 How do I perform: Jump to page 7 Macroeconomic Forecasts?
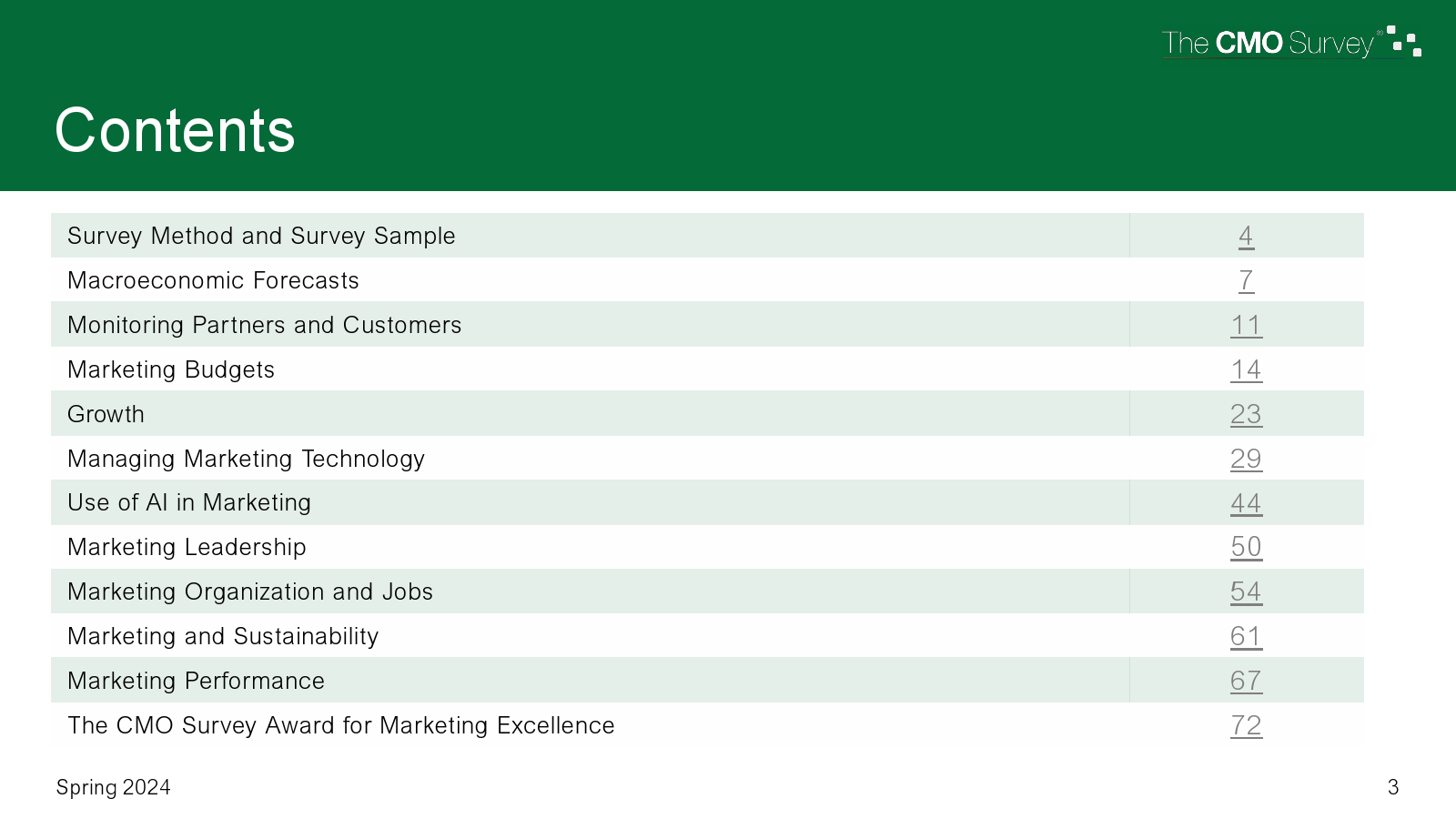click(1246, 281)
